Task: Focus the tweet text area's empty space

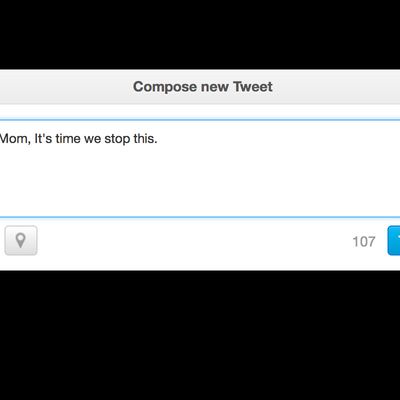Action: [x=200, y=182]
